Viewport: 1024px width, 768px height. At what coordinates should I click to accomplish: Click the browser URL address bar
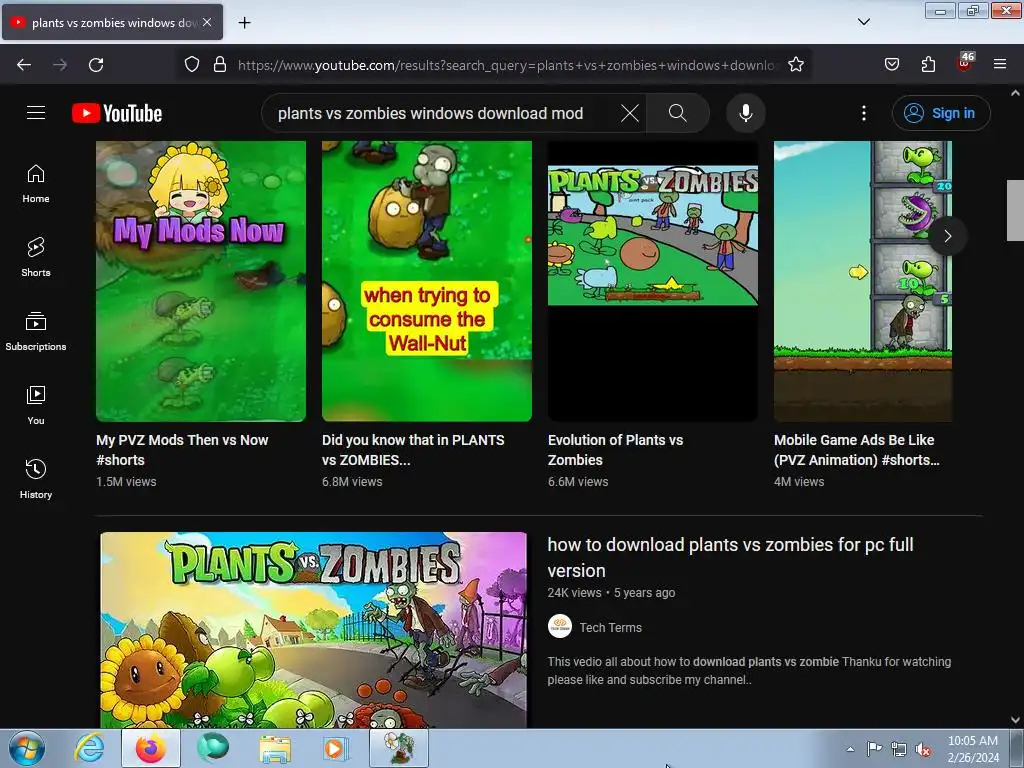(x=506, y=65)
